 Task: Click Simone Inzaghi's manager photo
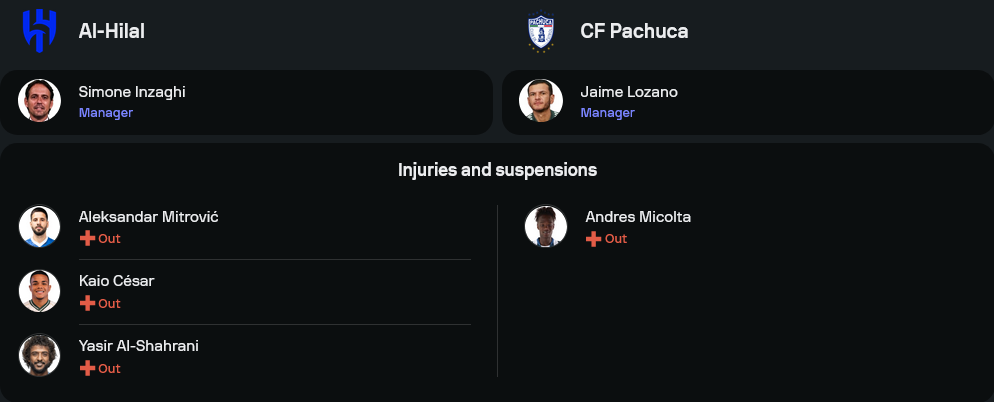(40, 101)
